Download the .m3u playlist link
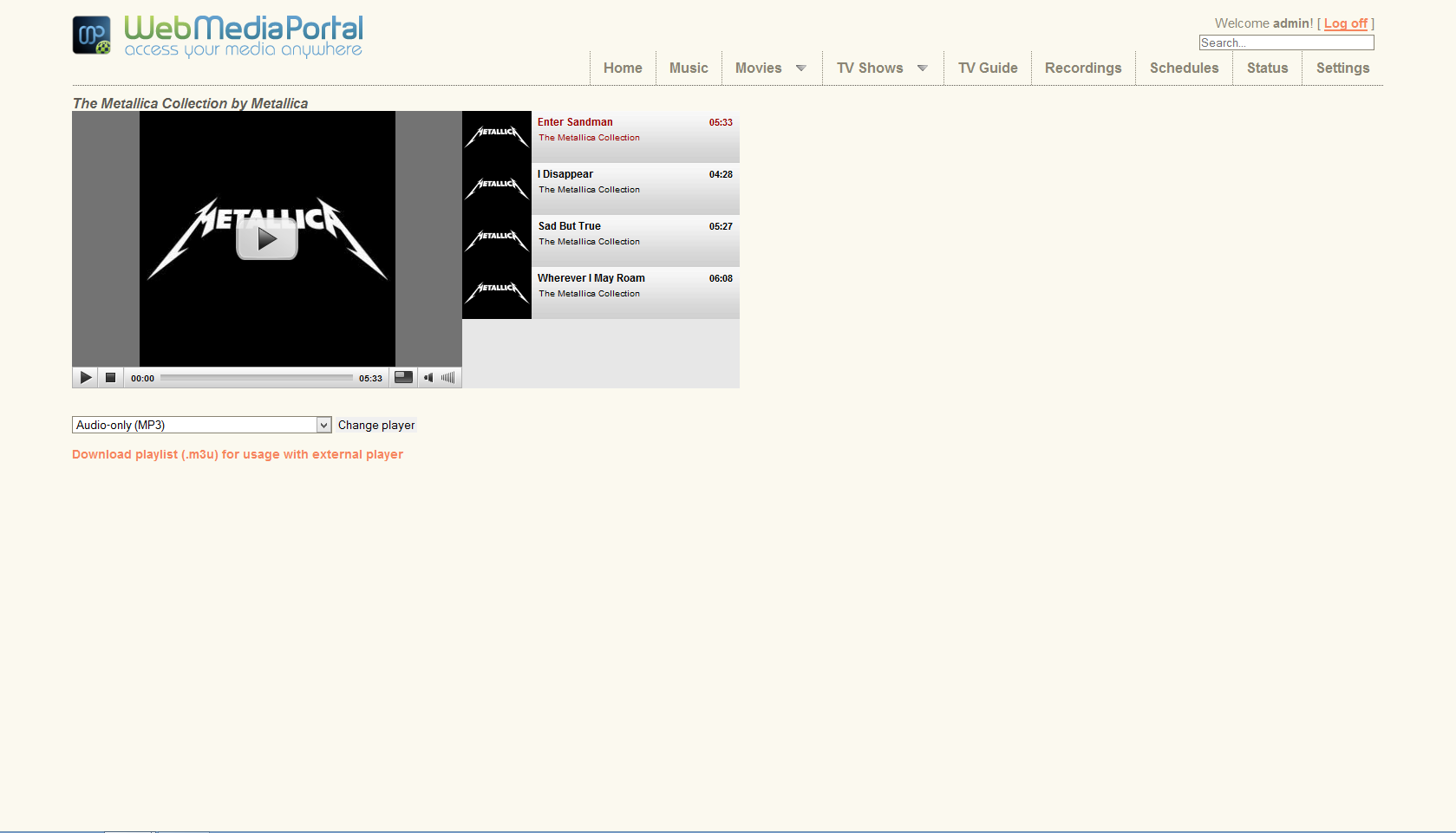The width and height of the screenshot is (1456, 833). click(x=238, y=454)
